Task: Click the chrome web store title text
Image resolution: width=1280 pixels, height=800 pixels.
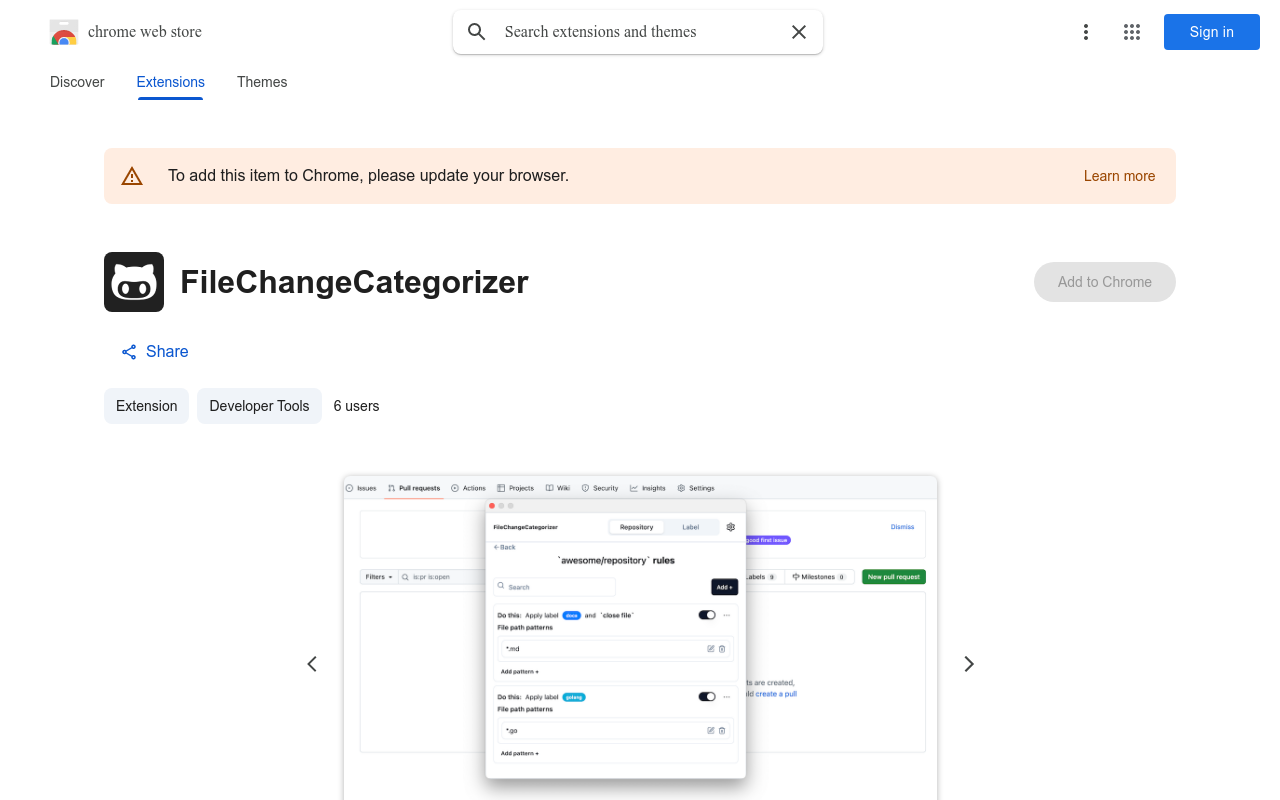Action: click(x=145, y=32)
